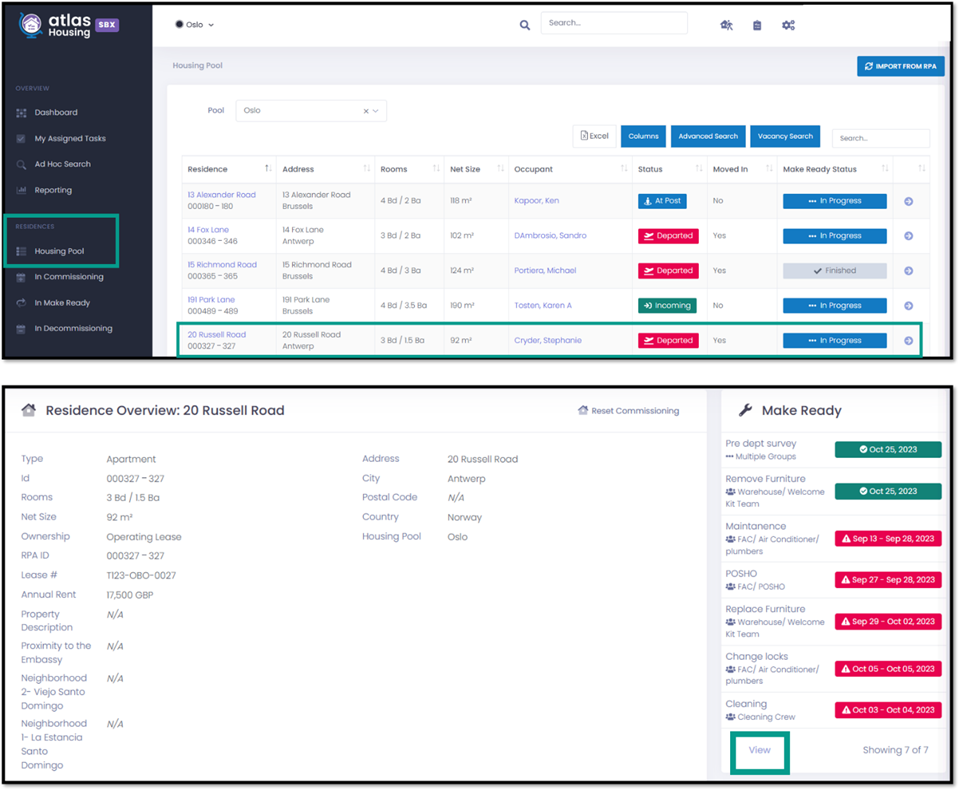Click the Import From RPA button
959x790 pixels.
[x=900, y=66]
